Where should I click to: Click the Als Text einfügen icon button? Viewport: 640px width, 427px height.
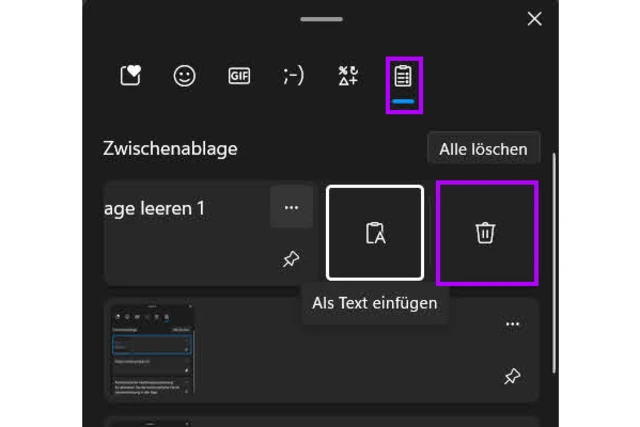[375, 233]
